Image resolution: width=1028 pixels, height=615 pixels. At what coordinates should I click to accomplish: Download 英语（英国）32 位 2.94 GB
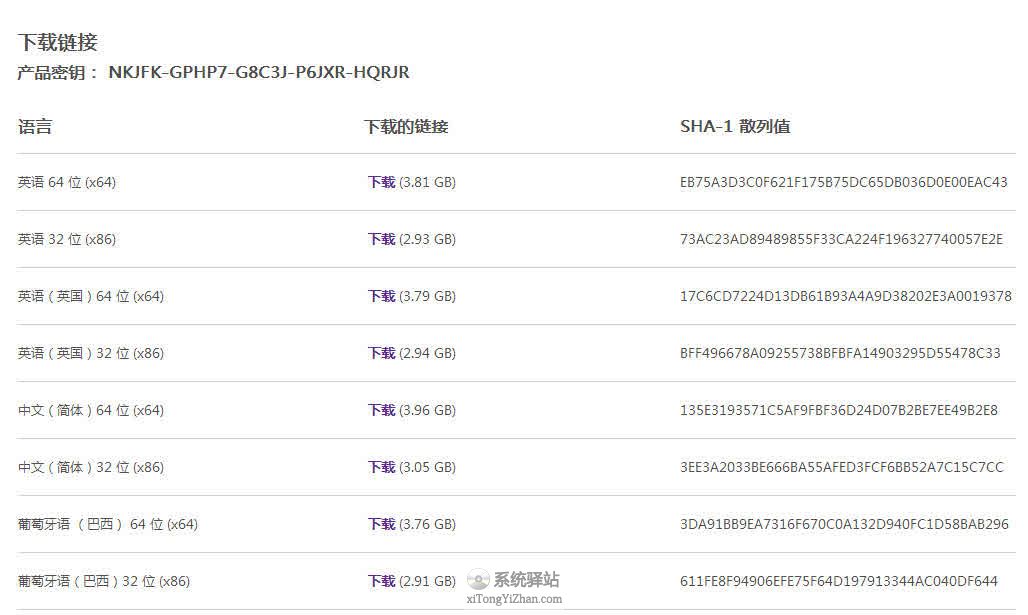pos(381,354)
